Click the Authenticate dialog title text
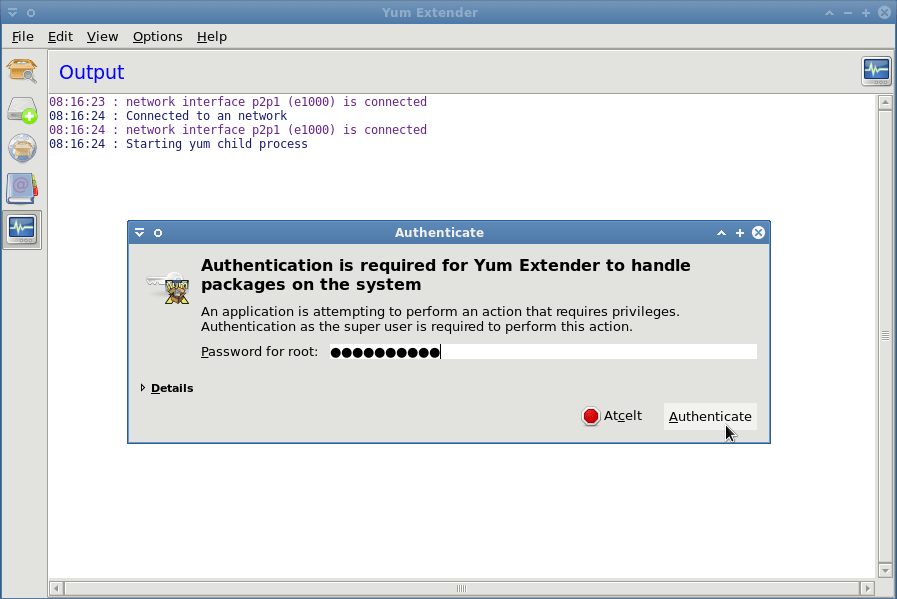This screenshot has height=599, width=897. pyautogui.click(x=439, y=233)
